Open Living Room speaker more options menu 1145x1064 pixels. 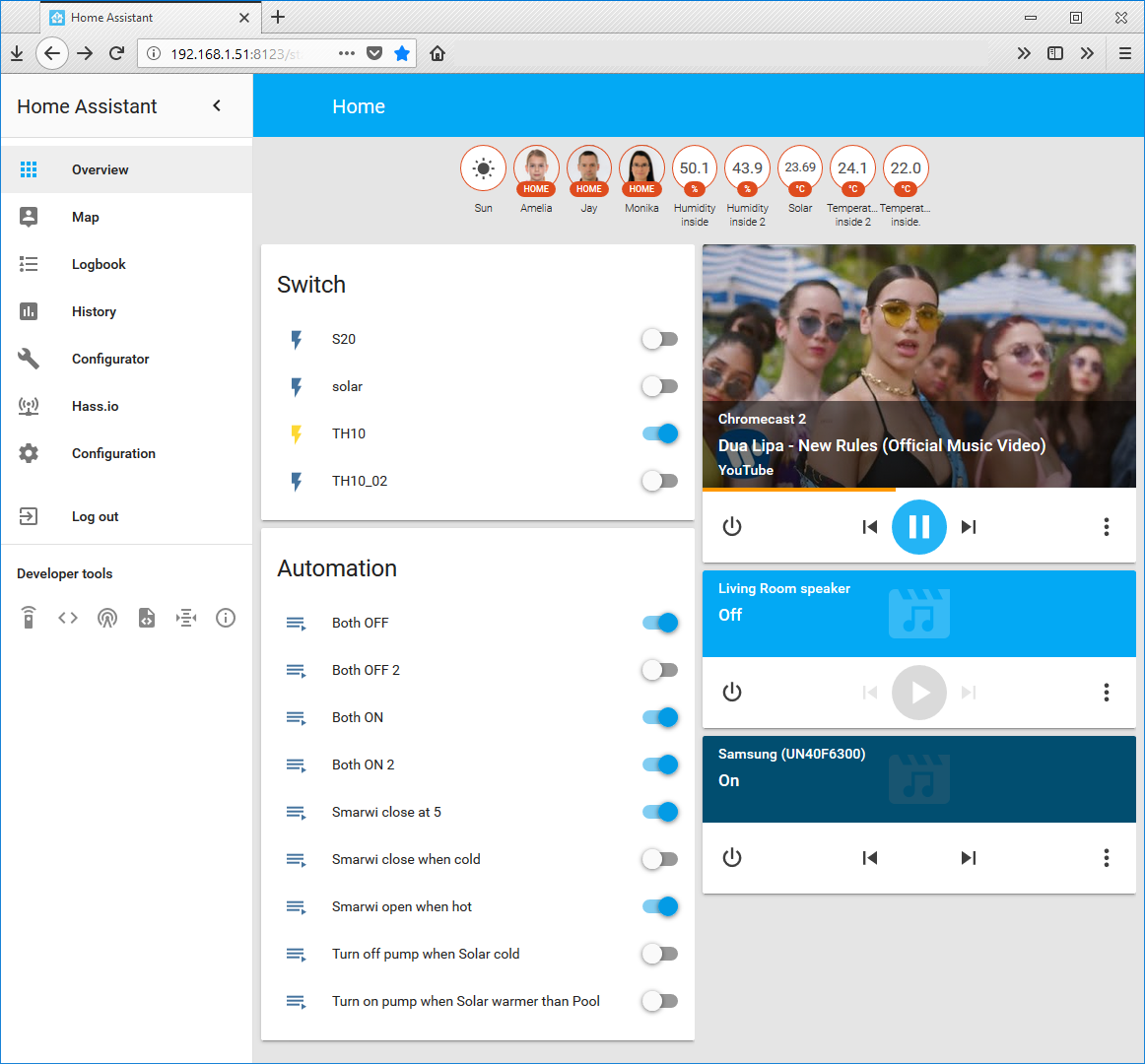[1107, 692]
